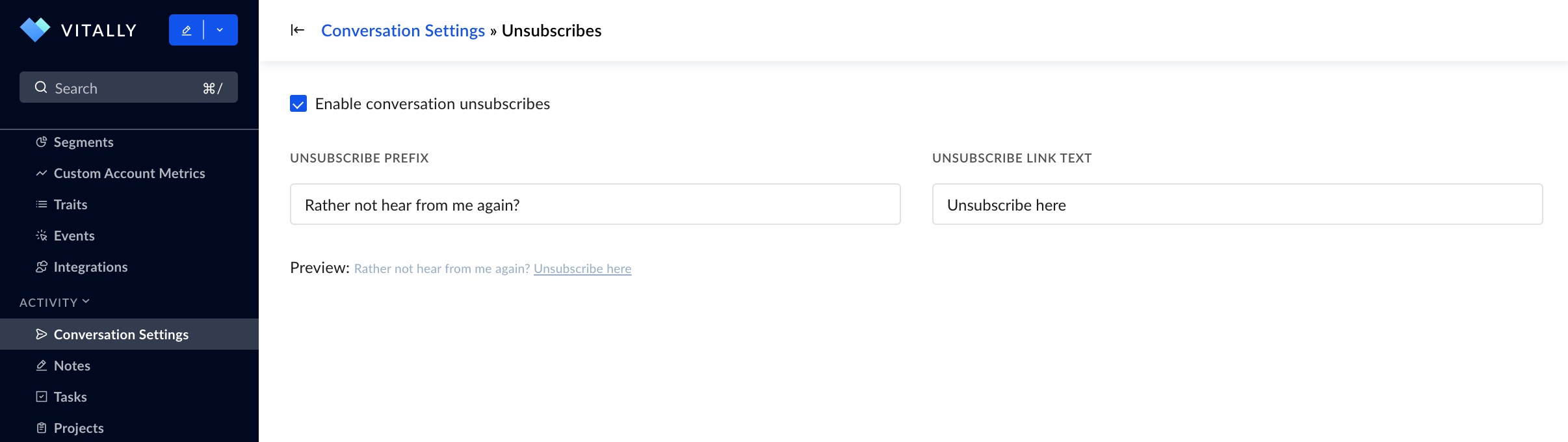This screenshot has width=1568, height=442.
Task: Click the Unsubscribe here preview link
Action: pos(582,268)
